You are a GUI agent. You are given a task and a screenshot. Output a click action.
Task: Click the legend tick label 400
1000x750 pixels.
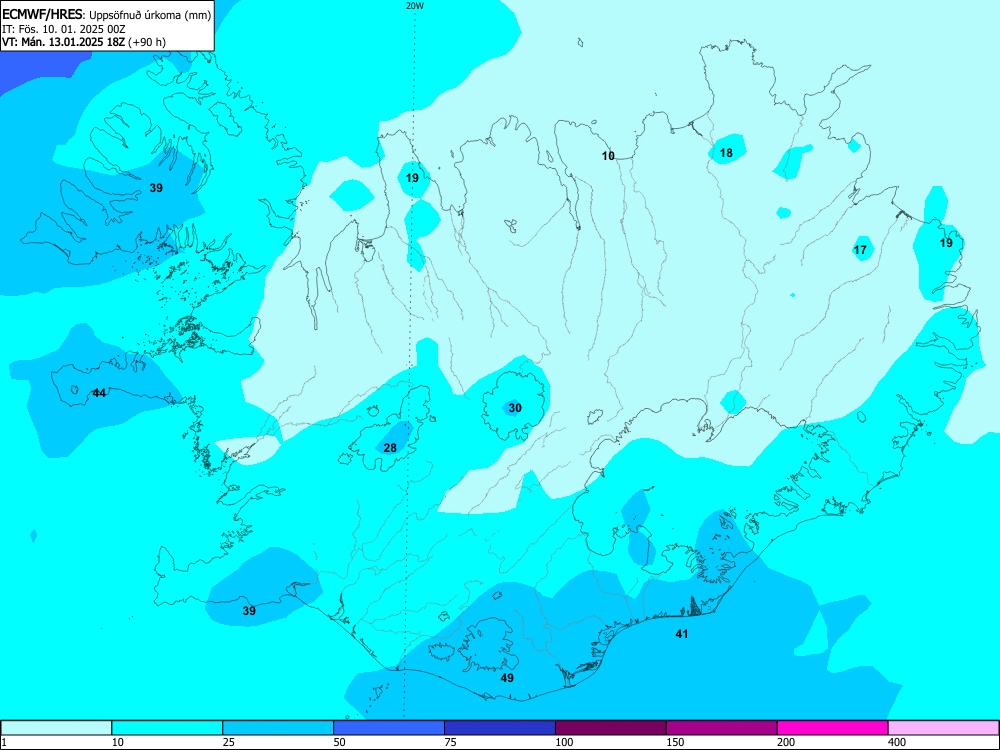(897, 742)
